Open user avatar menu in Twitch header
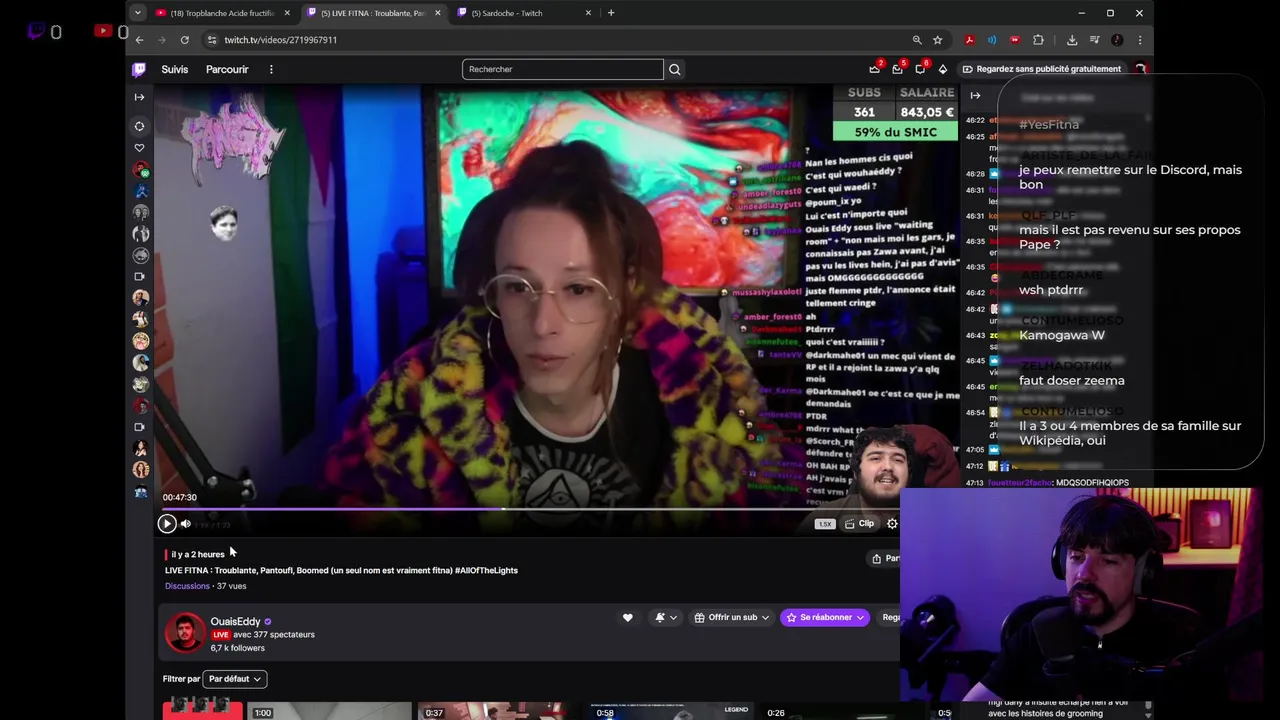 click(x=1140, y=69)
